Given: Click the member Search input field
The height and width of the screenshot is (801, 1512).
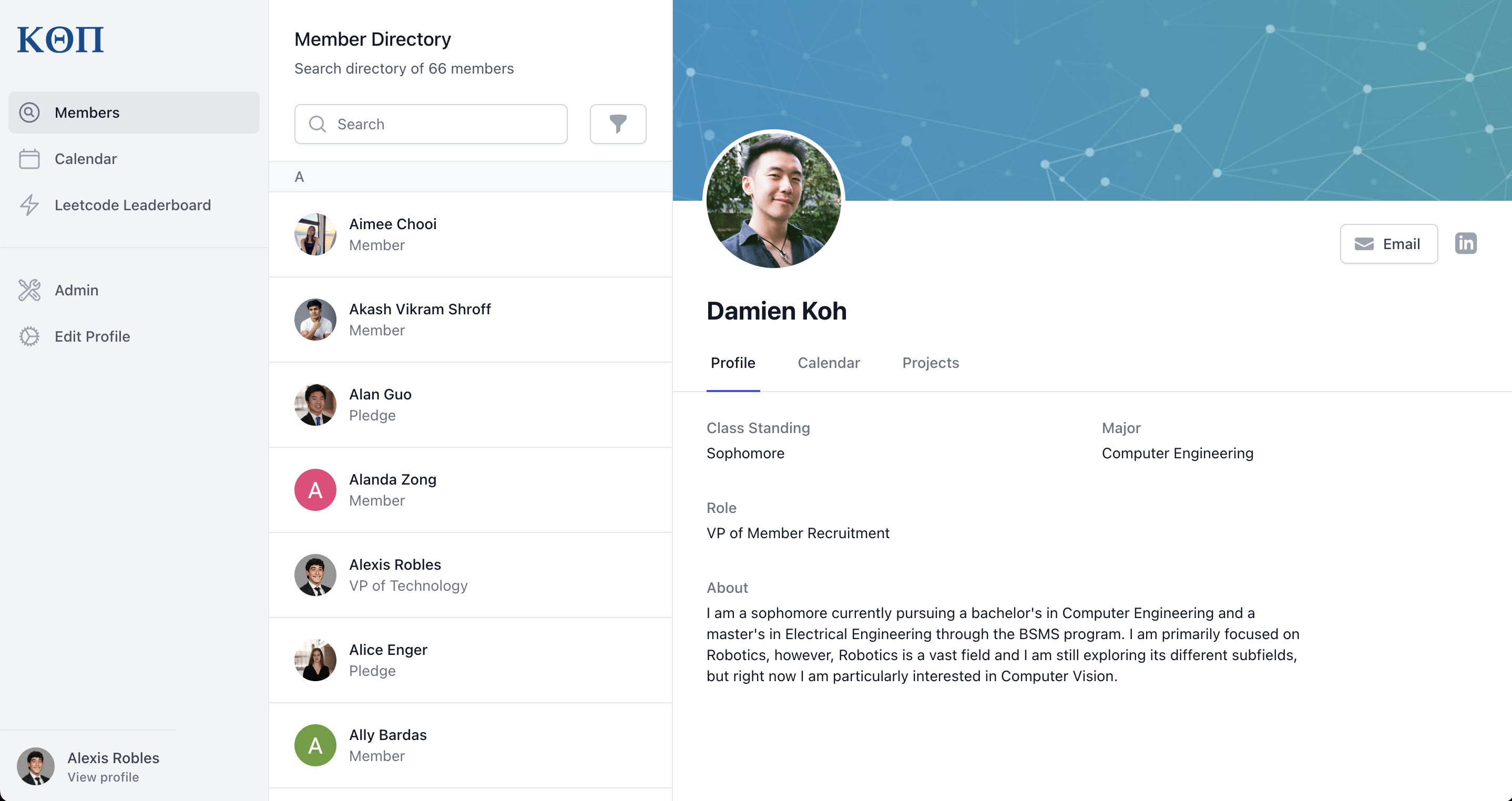Looking at the screenshot, I should (446, 125).
